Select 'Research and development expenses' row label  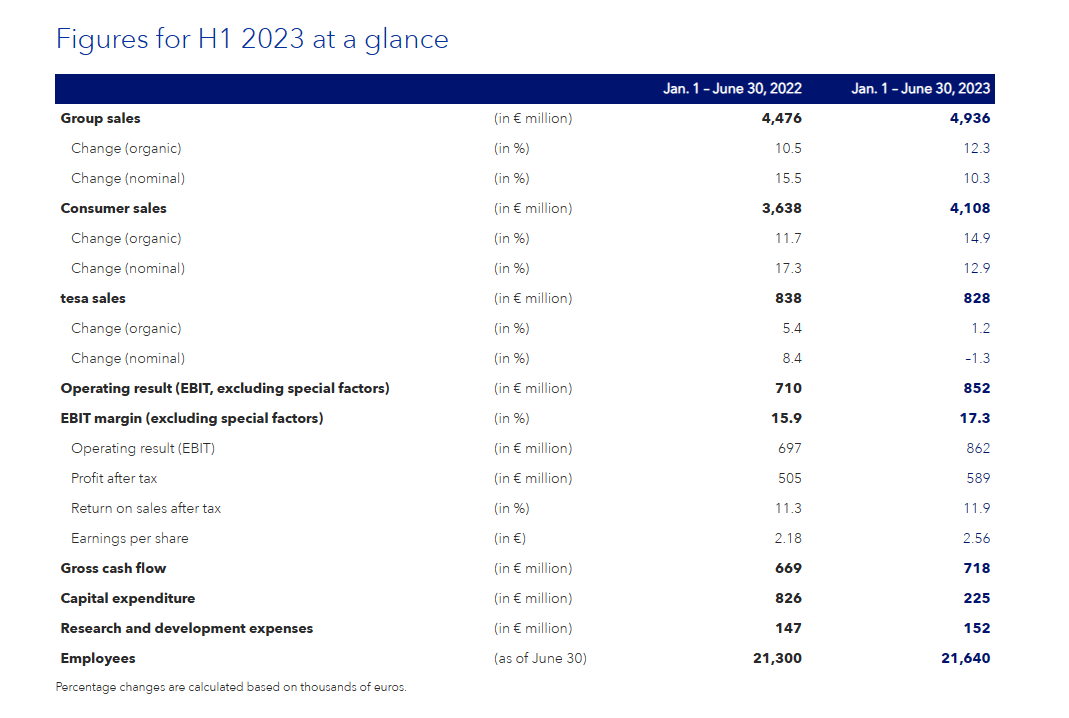click(x=187, y=628)
